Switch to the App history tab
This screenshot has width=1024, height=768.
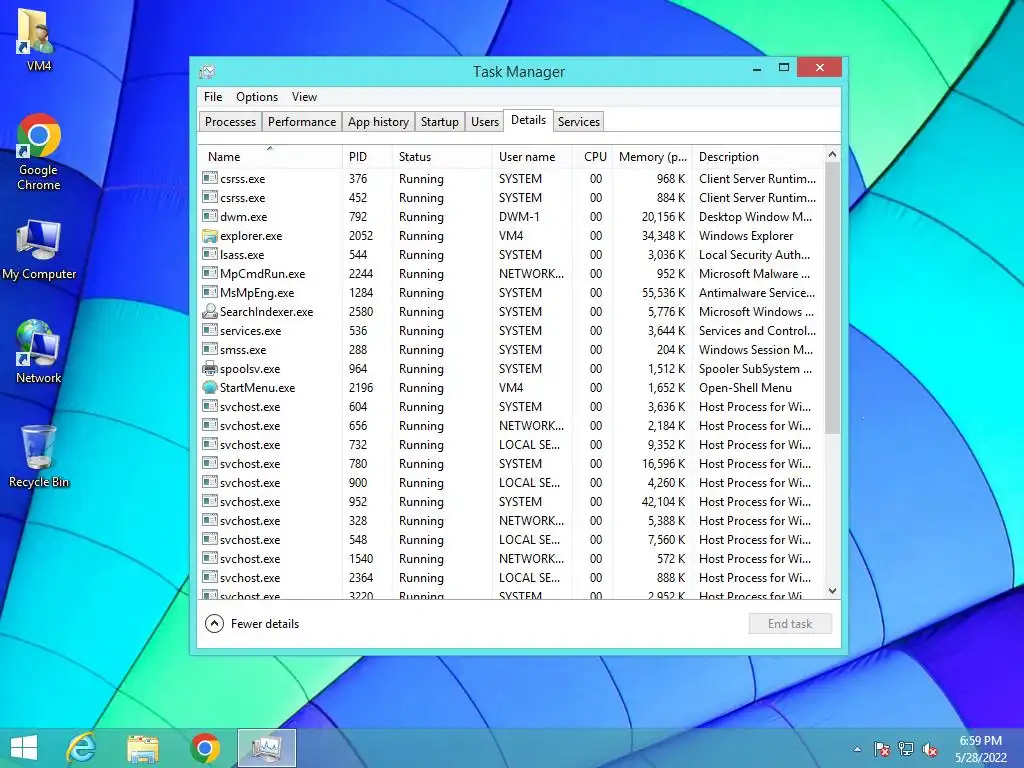[378, 121]
